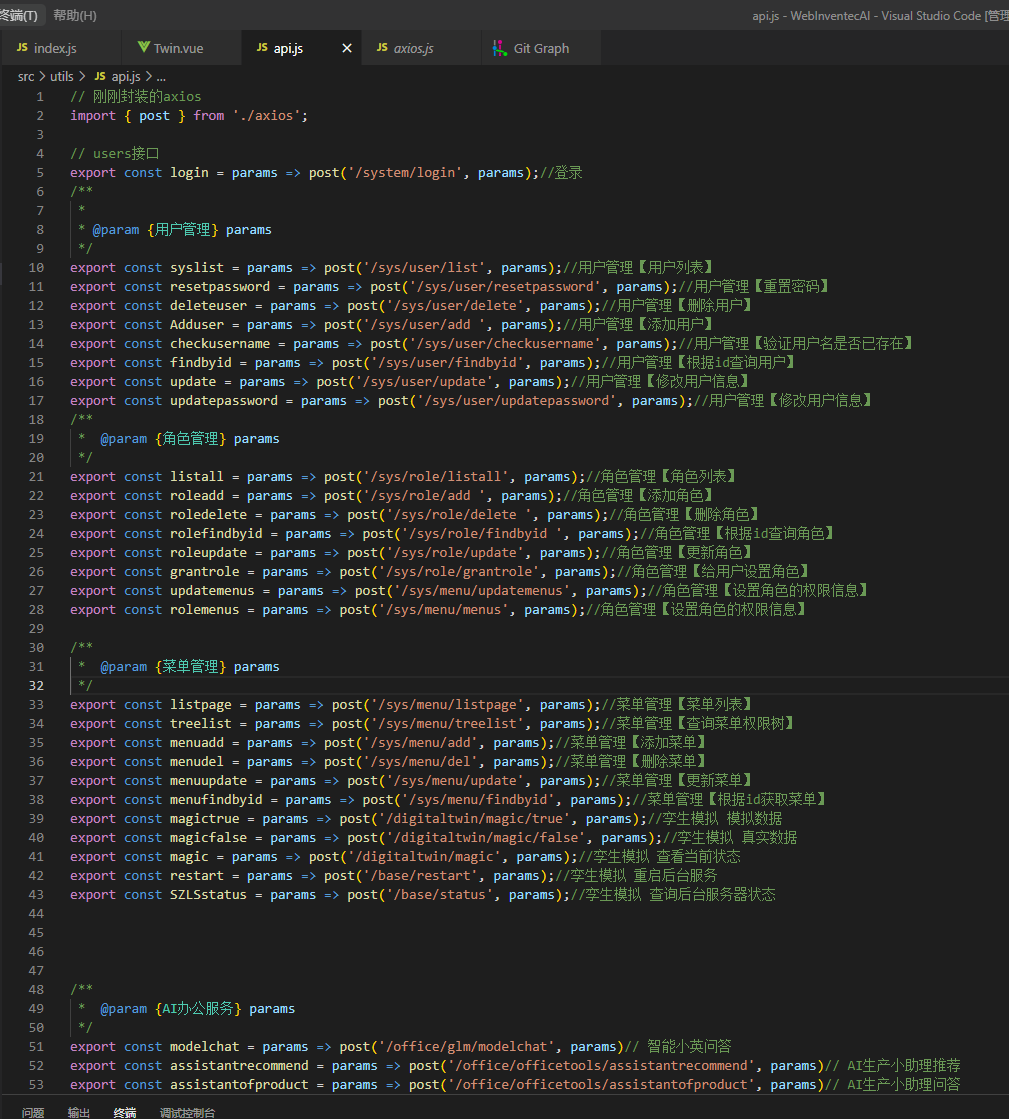Screen dimensions: 1009x1119
Task: Click the './axios' import path string
Action: (266, 116)
